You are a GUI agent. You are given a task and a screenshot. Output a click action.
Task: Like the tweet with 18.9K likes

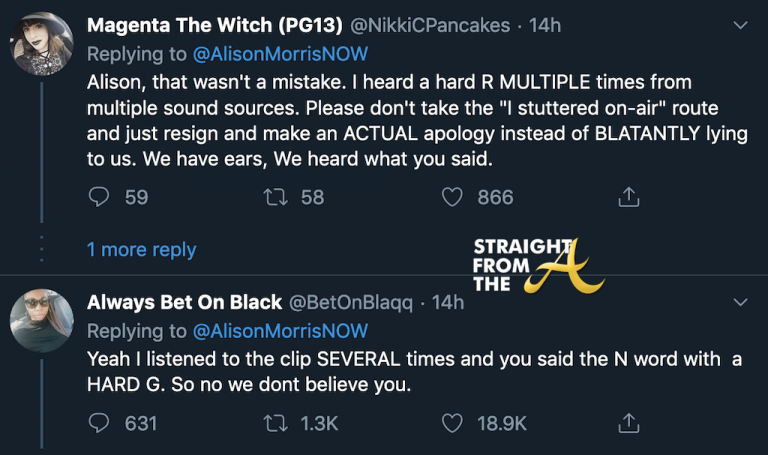(x=453, y=423)
